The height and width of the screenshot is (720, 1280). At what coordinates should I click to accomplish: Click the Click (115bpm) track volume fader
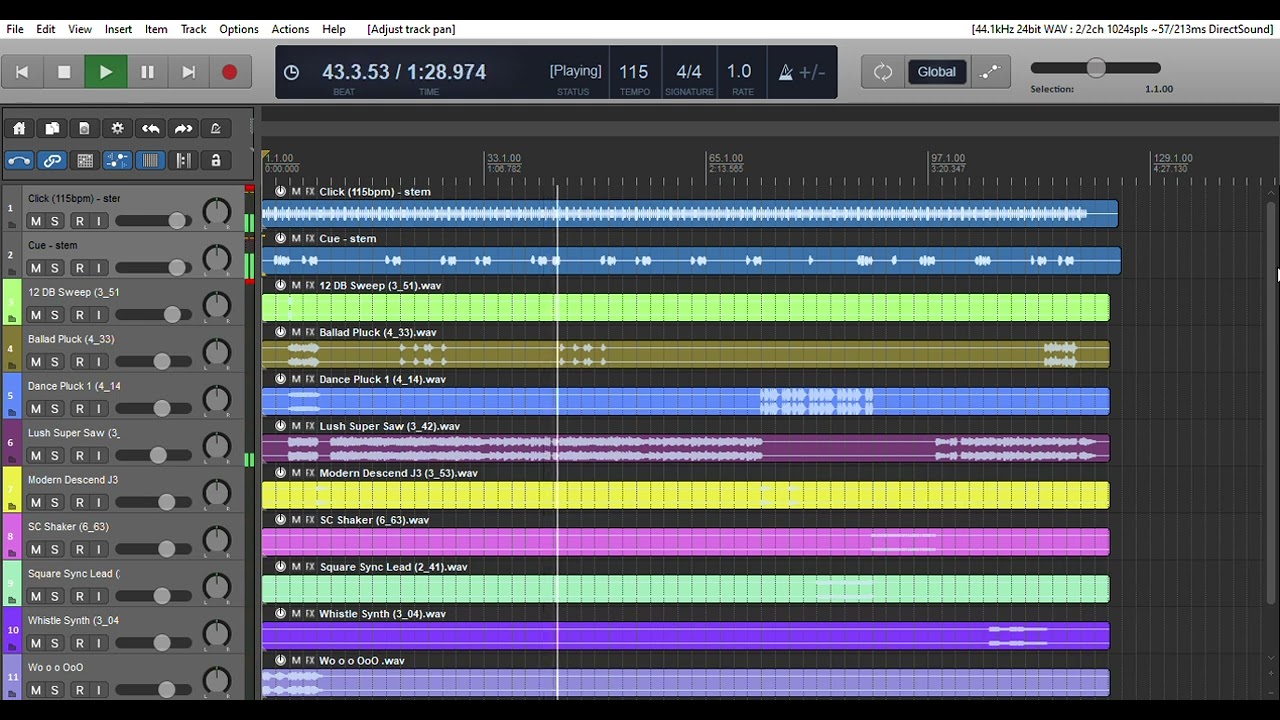177,221
